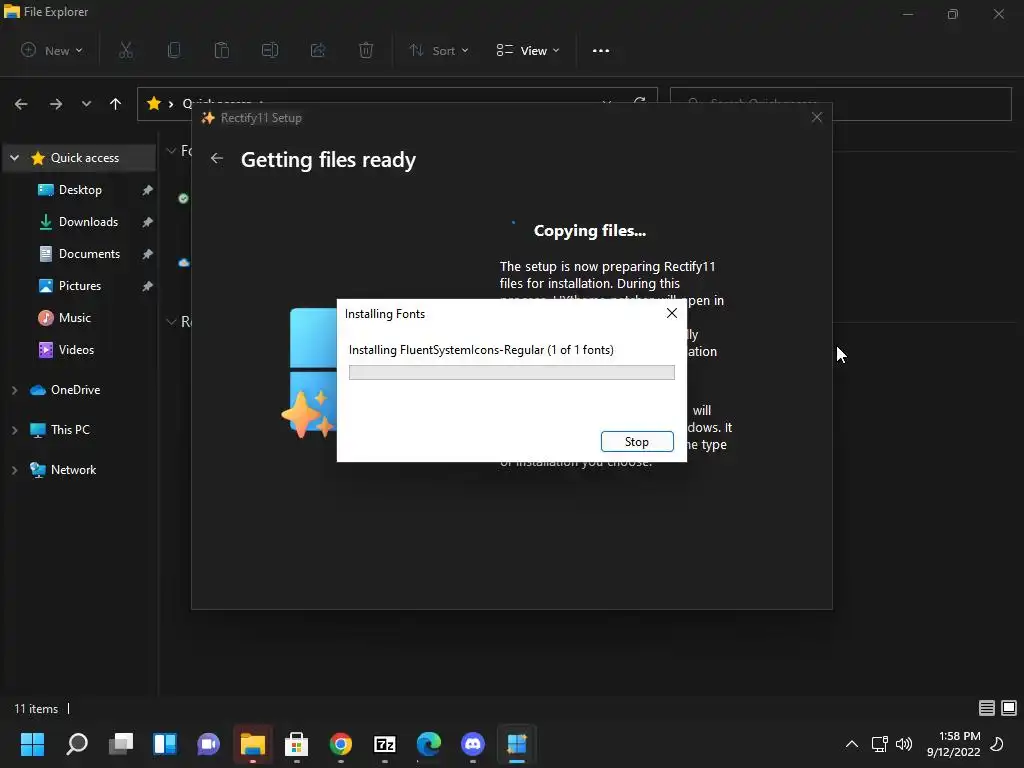Expand the OneDrive tree node
Viewport: 1024px width, 768px height.
(x=14, y=390)
